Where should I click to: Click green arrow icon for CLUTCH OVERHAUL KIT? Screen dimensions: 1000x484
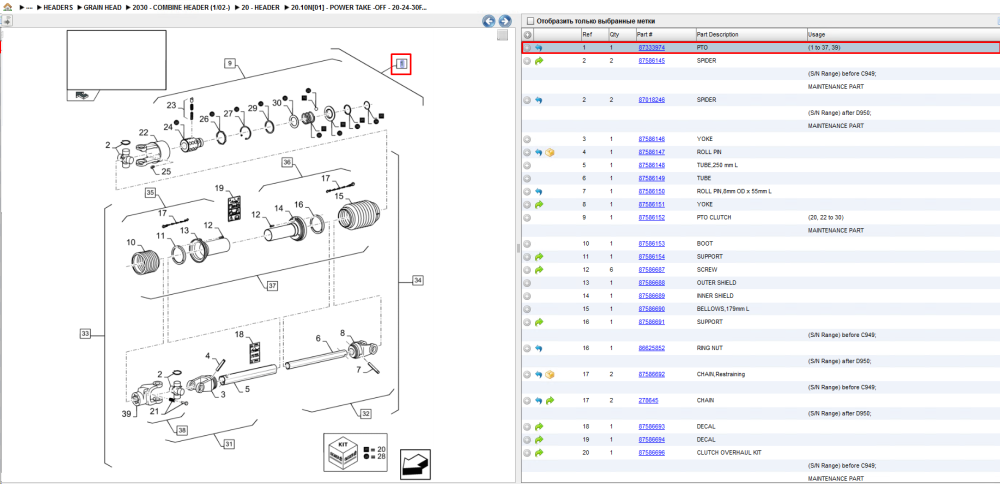539,453
